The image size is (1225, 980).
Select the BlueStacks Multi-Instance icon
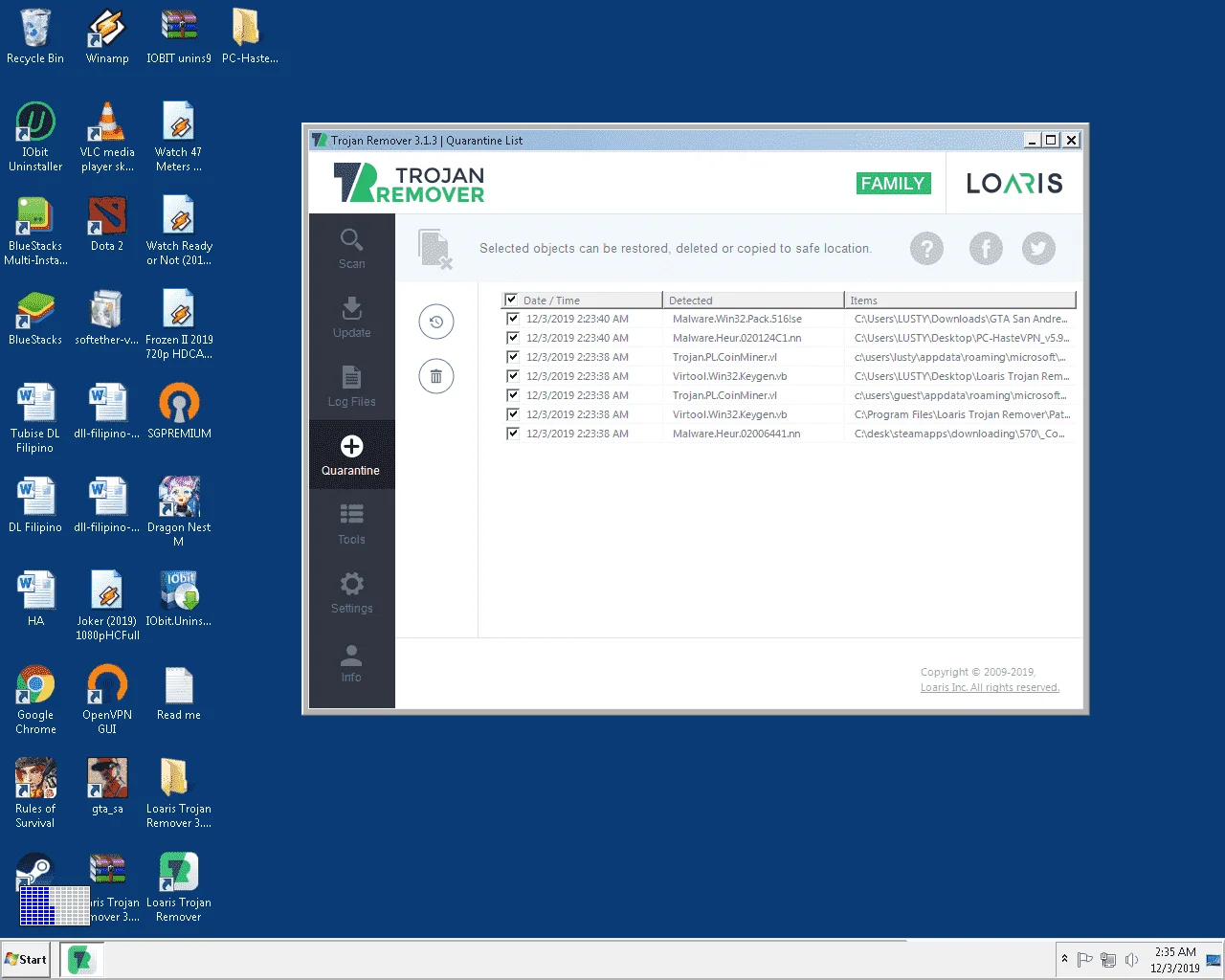coord(35,231)
